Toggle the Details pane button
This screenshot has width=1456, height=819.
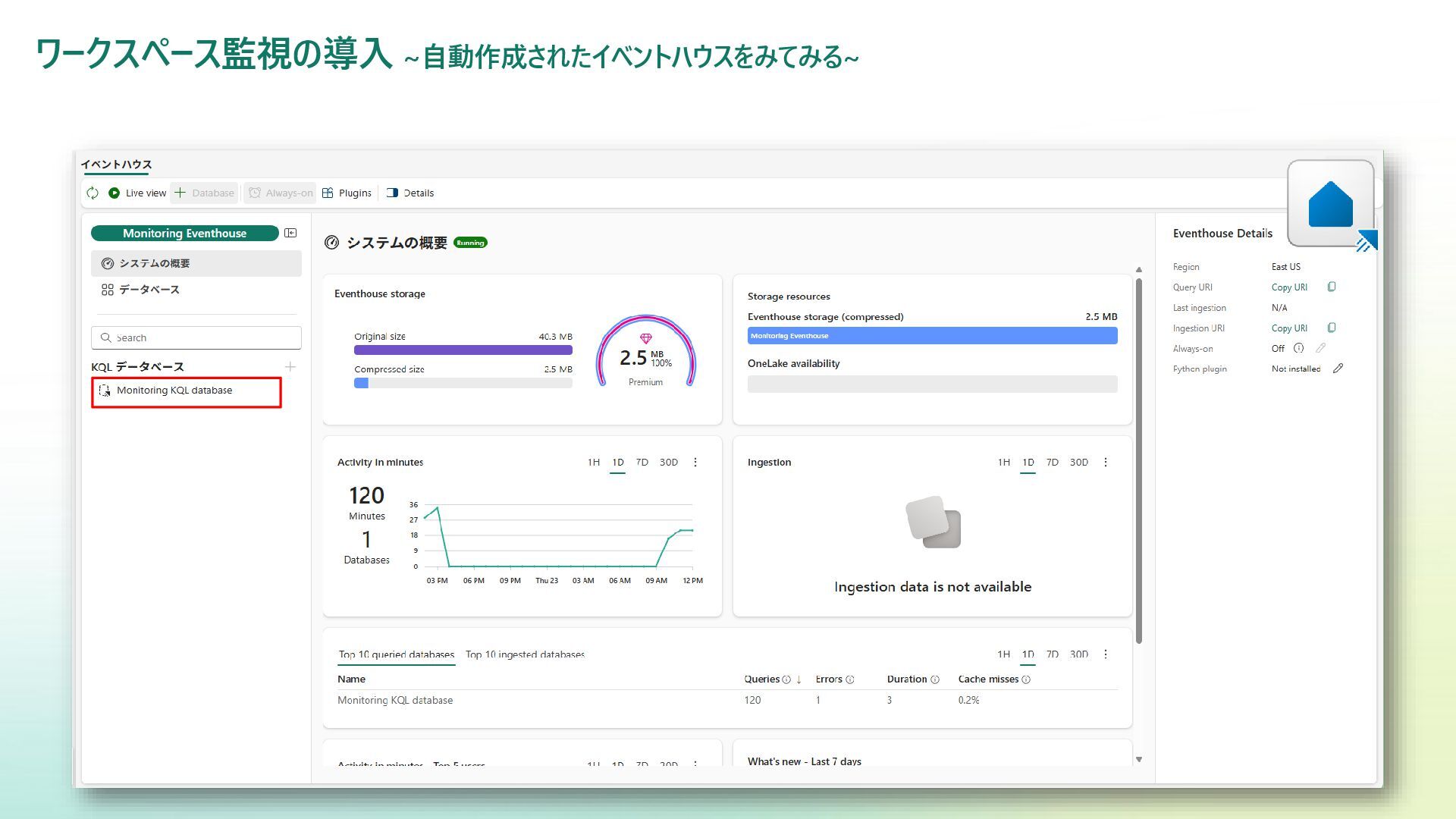pyautogui.click(x=410, y=193)
